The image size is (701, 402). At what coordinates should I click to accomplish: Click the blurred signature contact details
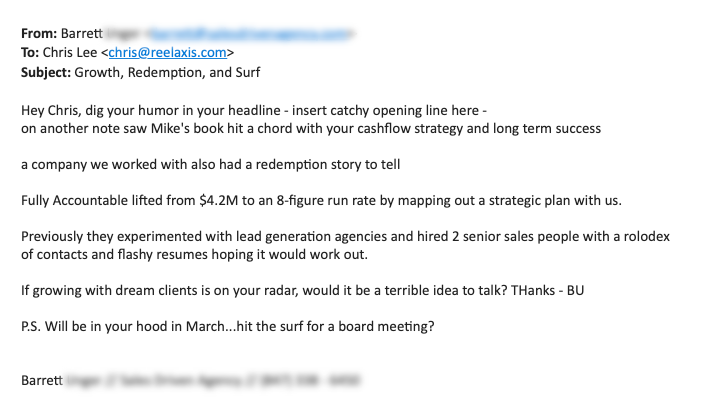(213, 381)
